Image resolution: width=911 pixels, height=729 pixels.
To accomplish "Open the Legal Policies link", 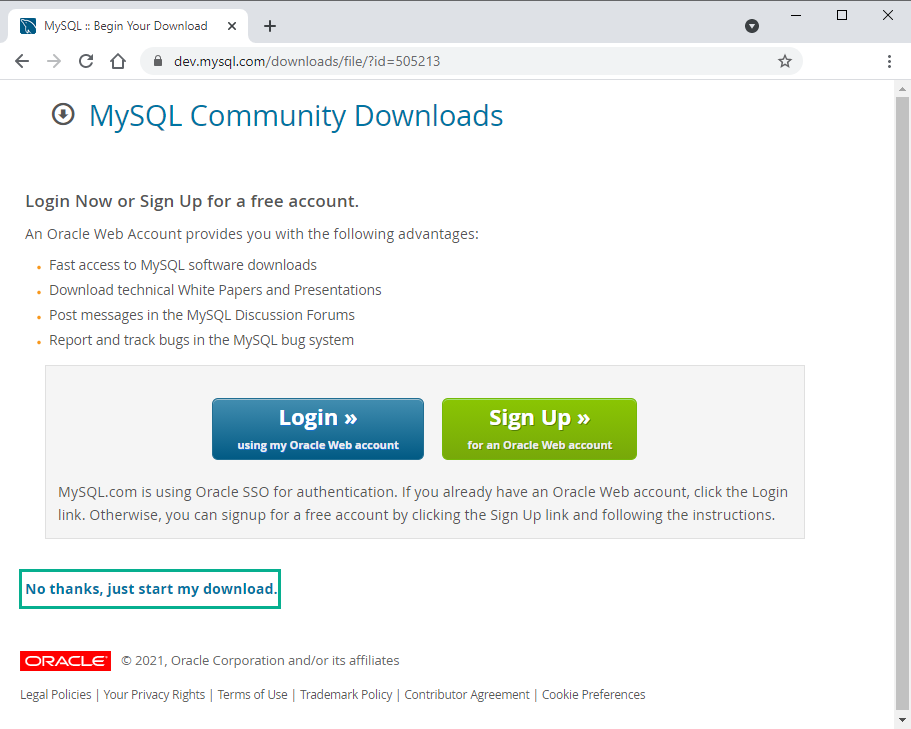I will 55,694.
